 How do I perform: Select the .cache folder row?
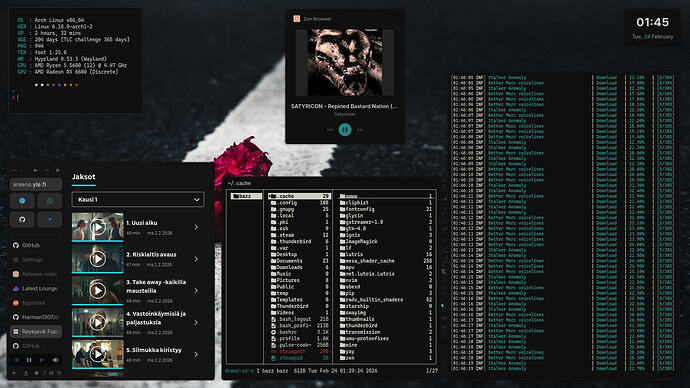pyautogui.click(x=299, y=196)
